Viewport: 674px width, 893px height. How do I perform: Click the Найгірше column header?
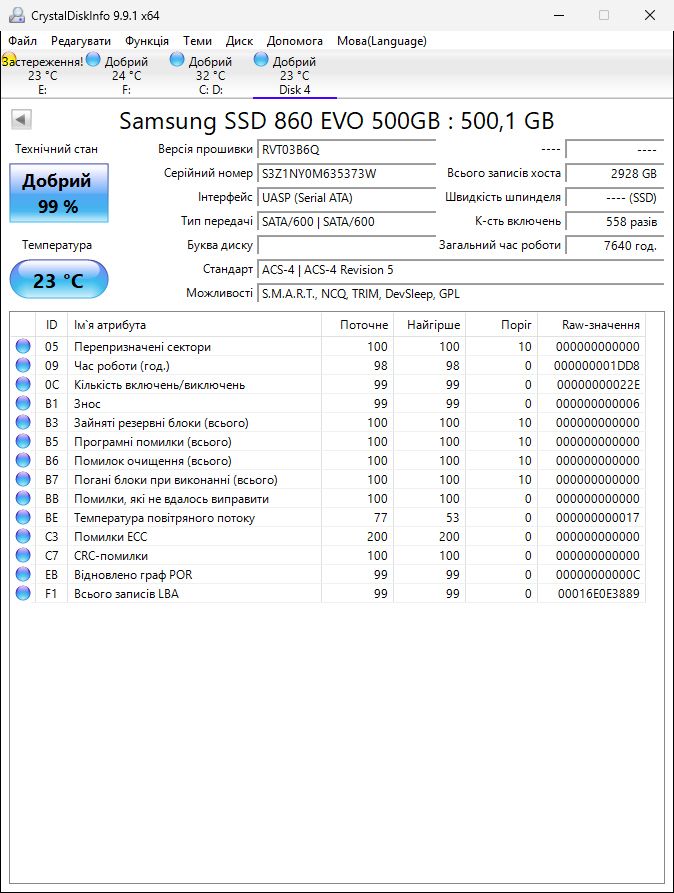click(429, 325)
